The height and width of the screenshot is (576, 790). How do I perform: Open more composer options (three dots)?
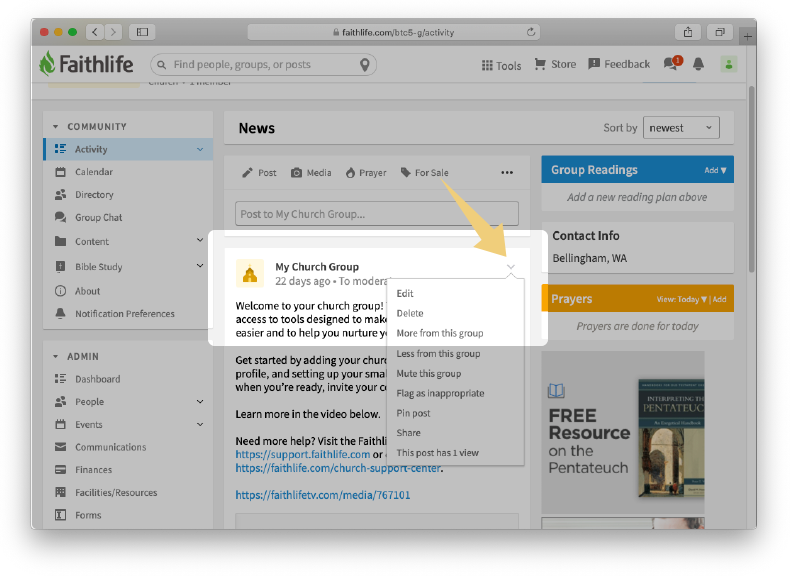pyautogui.click(x=507, y=173)
